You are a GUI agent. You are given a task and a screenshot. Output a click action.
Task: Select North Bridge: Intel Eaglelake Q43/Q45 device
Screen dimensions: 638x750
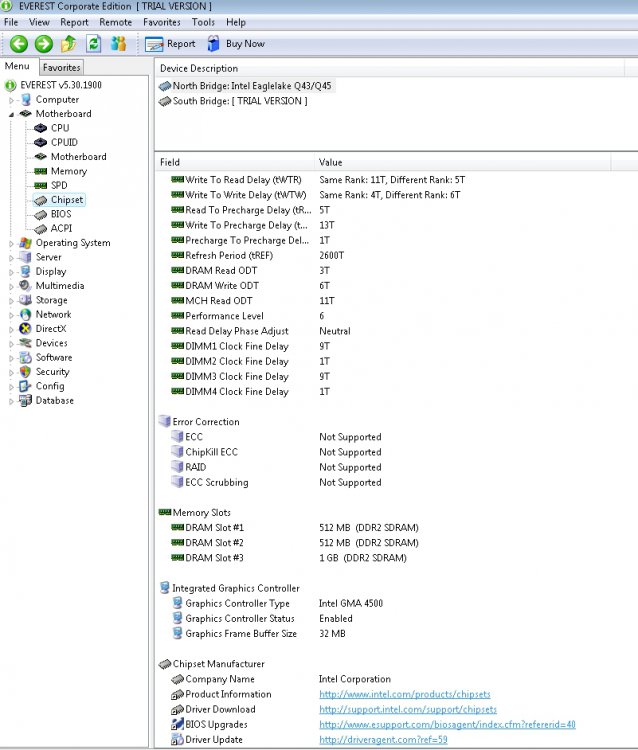pos(246,86)
